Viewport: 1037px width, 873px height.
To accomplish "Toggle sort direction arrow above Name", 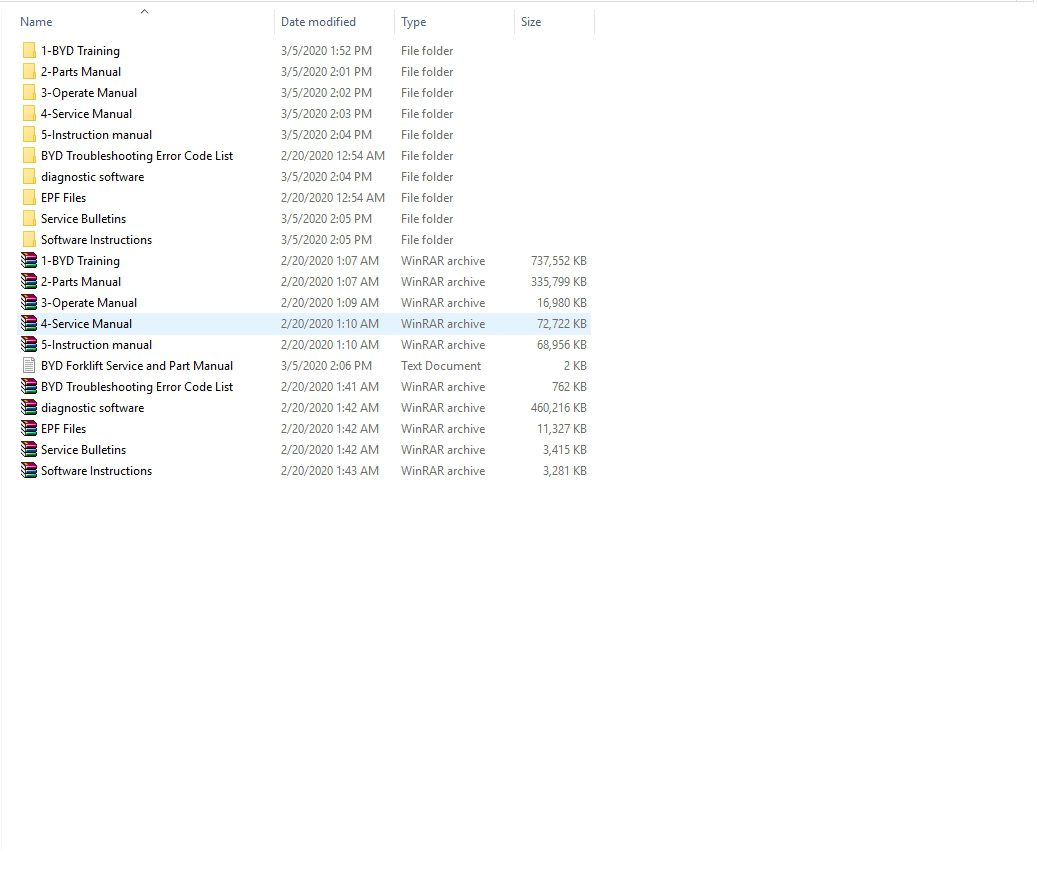I will [144, 11].
